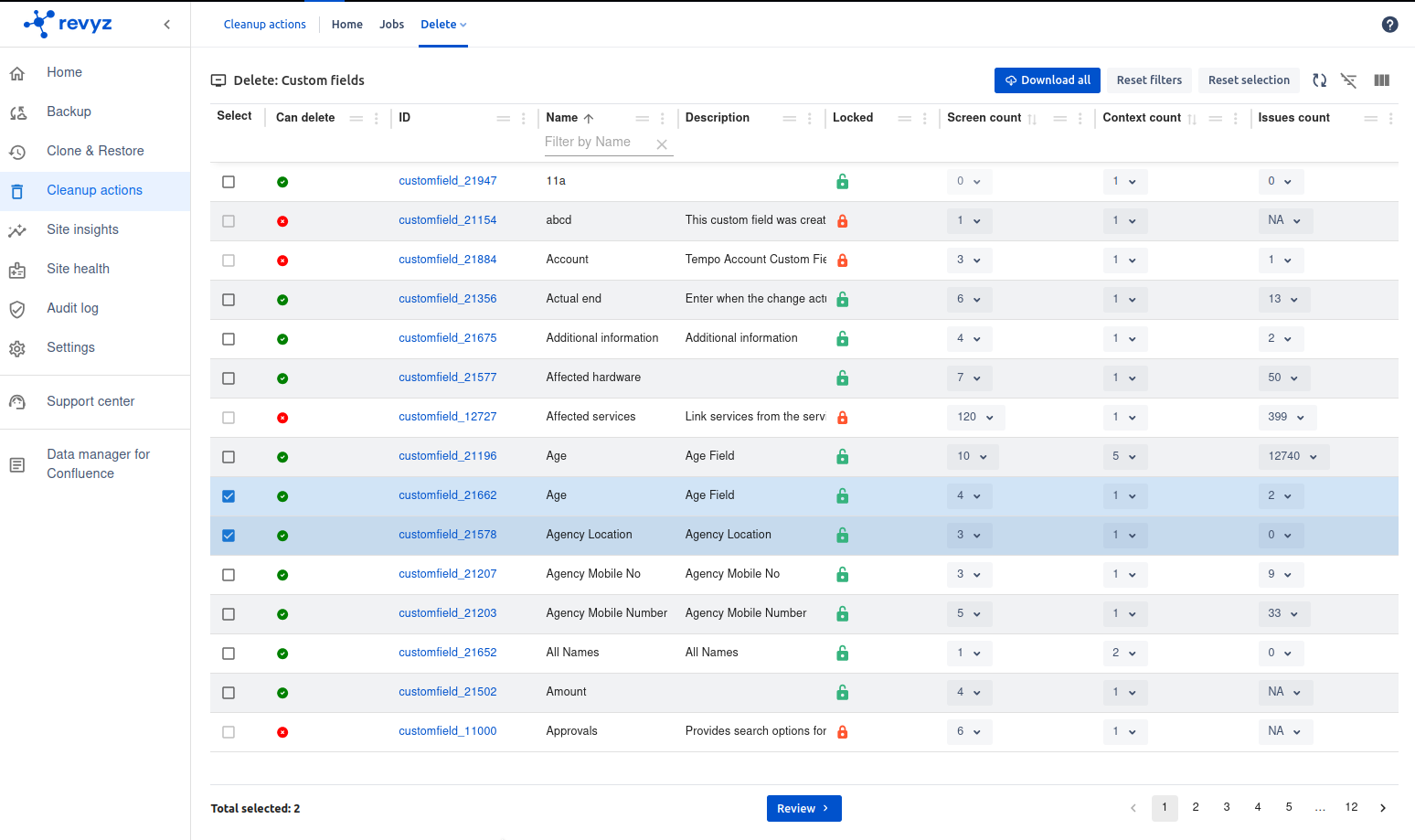
Task: Select the 11a custom field checkbox
Action: coord(229,182)
